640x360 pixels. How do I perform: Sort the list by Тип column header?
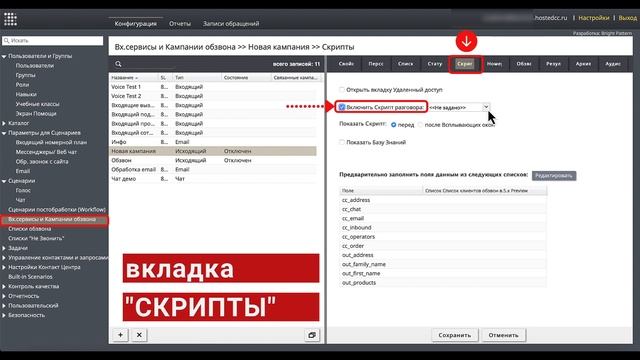coord(197,78)
